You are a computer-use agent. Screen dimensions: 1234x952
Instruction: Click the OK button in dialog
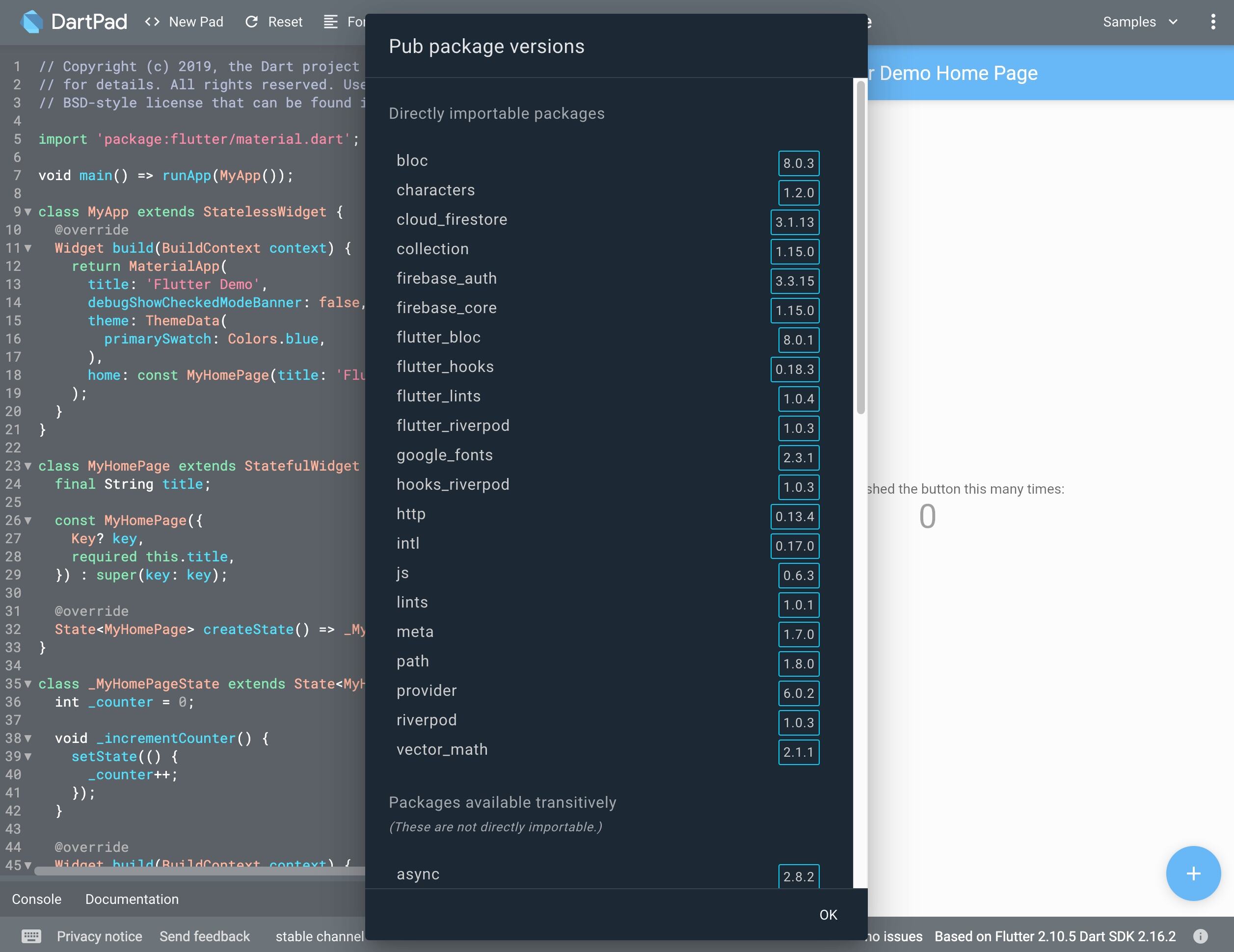coord(829,915)
